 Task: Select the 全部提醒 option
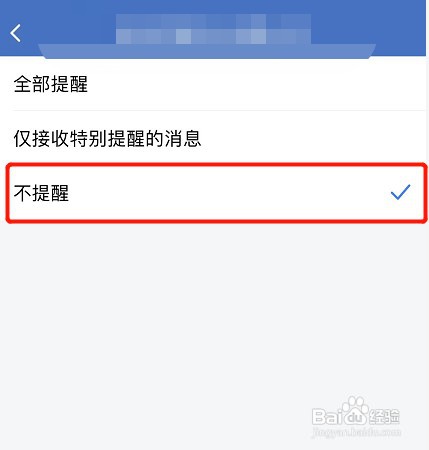point(214,83)
